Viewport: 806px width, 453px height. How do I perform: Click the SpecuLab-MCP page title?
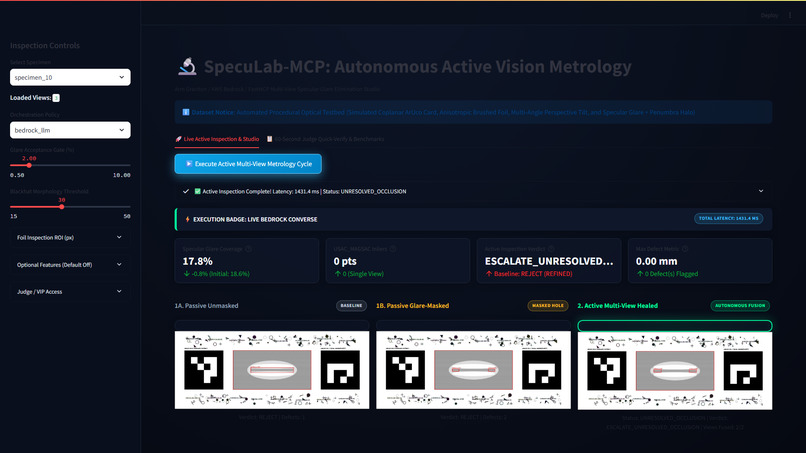(x=417, y=67)
